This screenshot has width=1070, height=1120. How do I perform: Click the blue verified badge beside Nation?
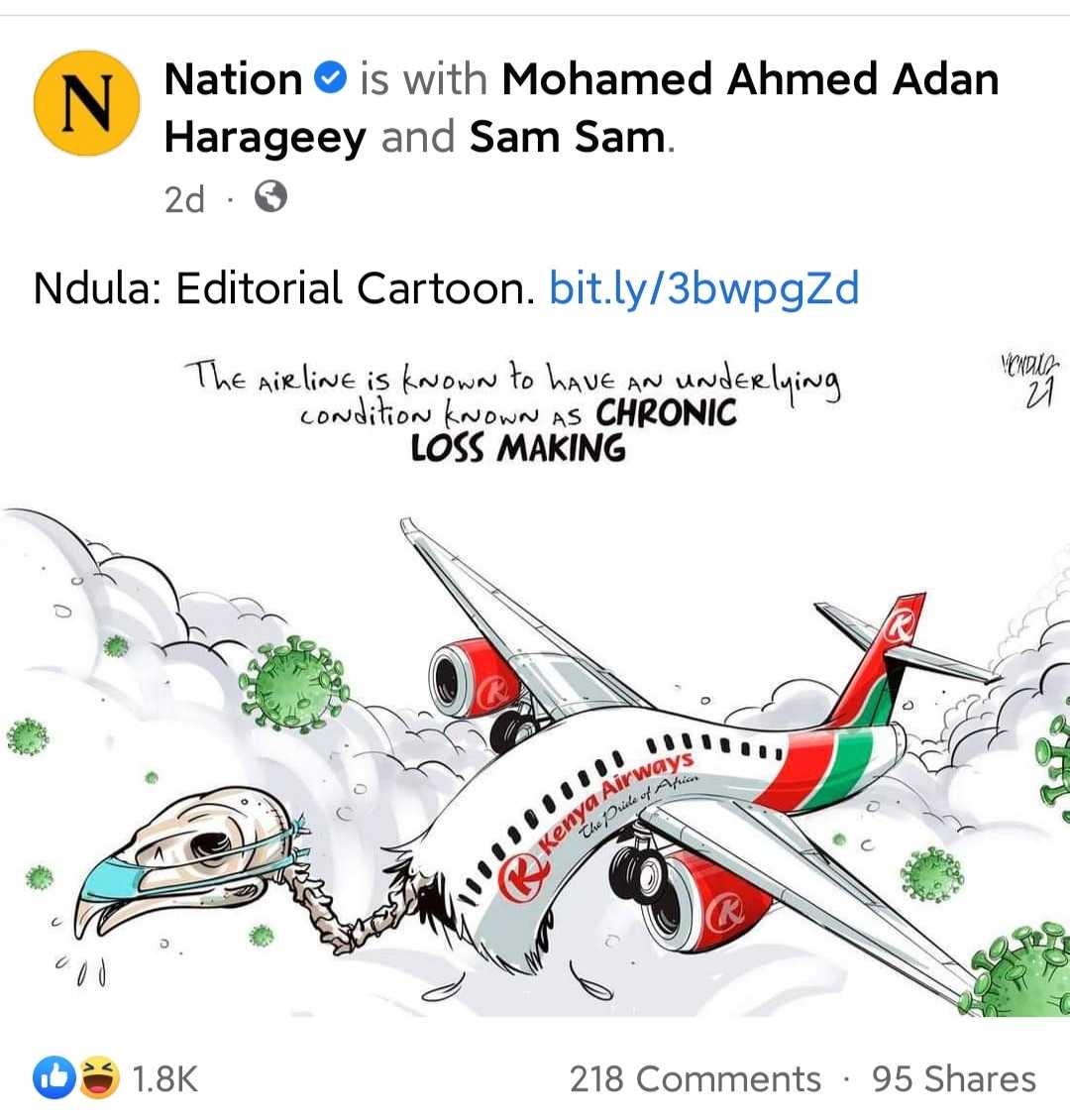pos(330,78)
